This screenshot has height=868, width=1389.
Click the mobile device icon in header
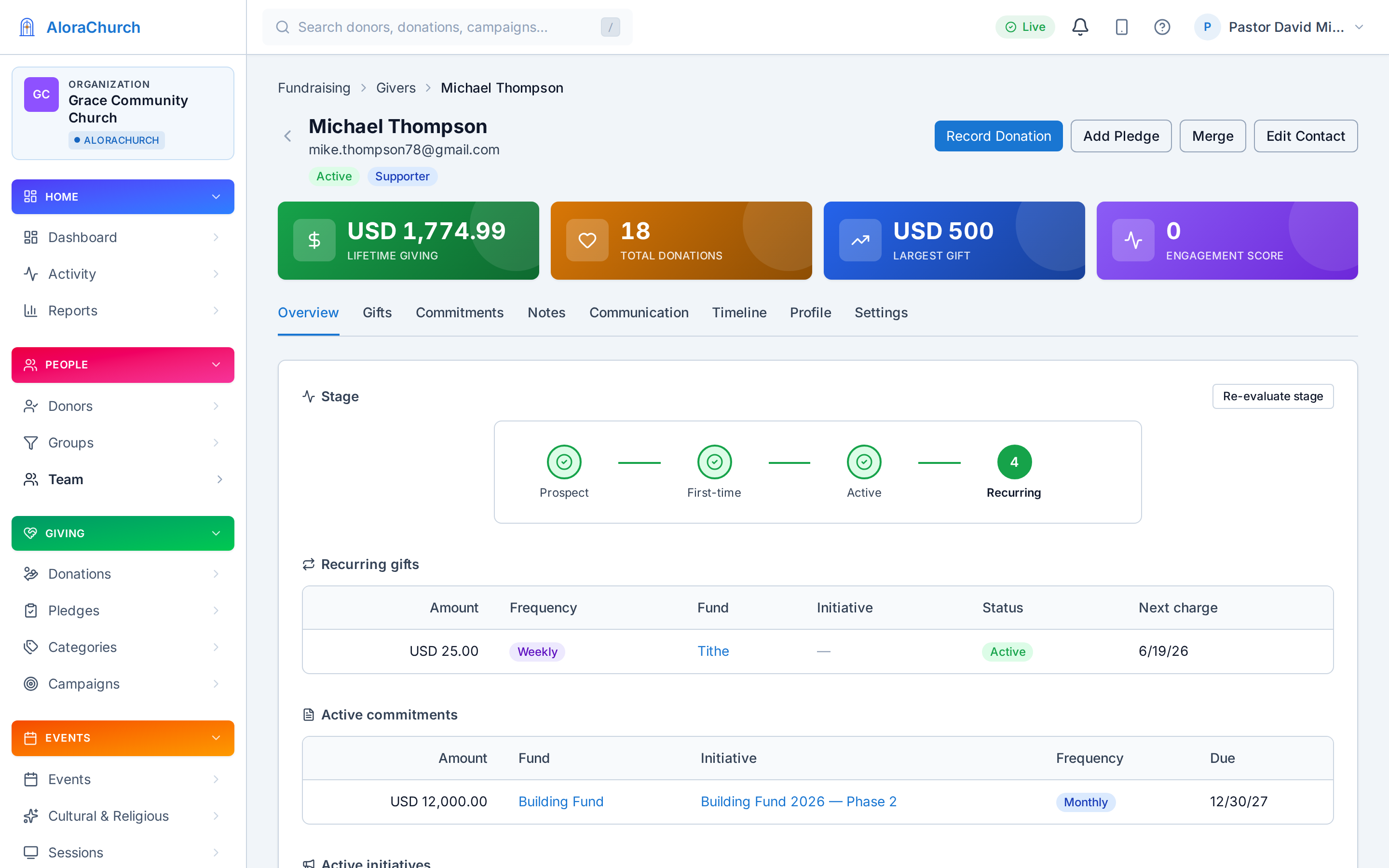[x=1121, y=27]
